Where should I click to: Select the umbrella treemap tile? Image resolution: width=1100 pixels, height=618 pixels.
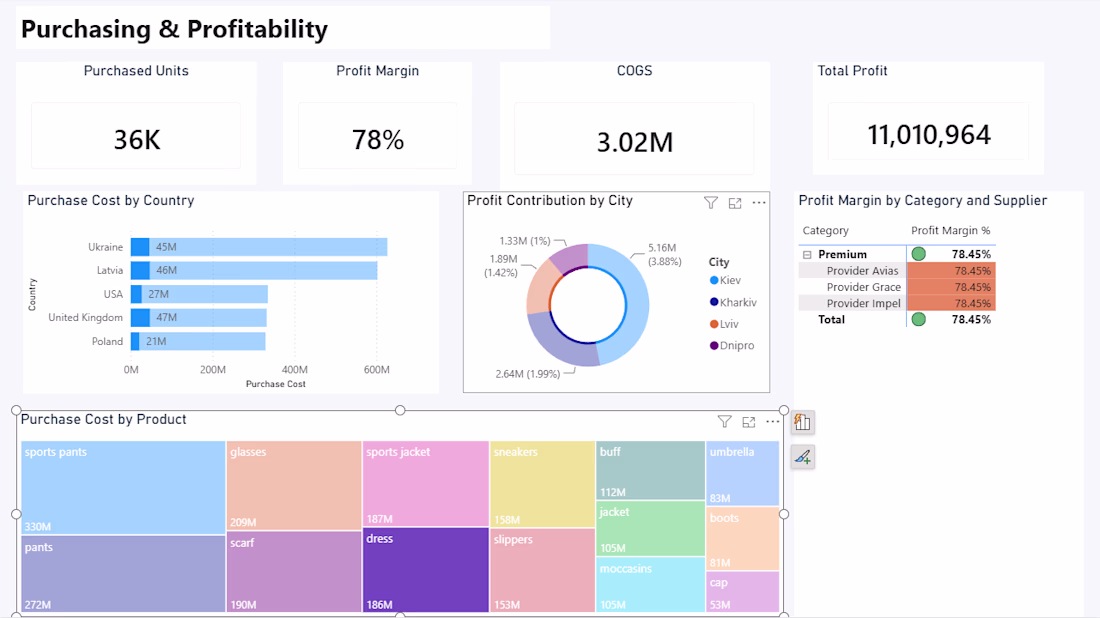[743, 473]
